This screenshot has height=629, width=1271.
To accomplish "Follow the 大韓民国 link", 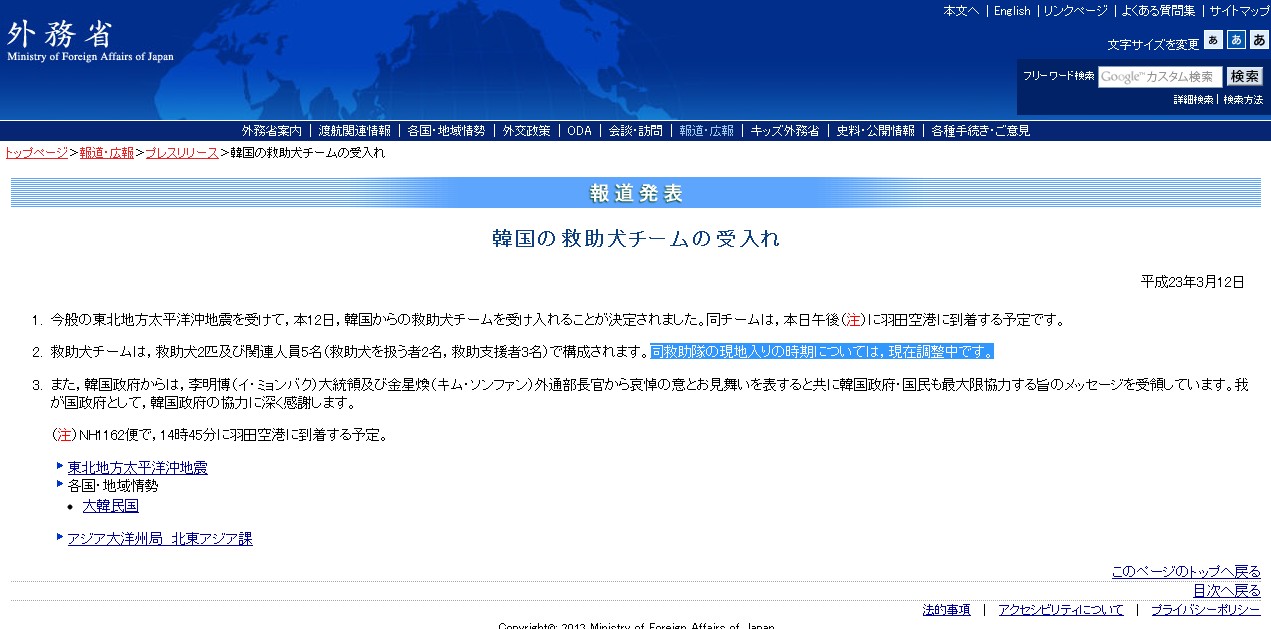I will click(x=110, y=506).
